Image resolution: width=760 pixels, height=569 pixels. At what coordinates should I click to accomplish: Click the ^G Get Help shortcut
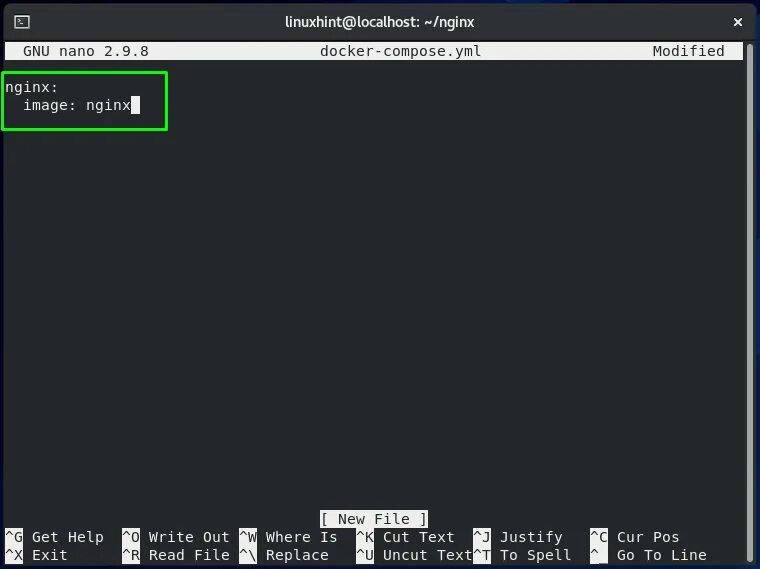pyautogui.click(x=54, y=537)
